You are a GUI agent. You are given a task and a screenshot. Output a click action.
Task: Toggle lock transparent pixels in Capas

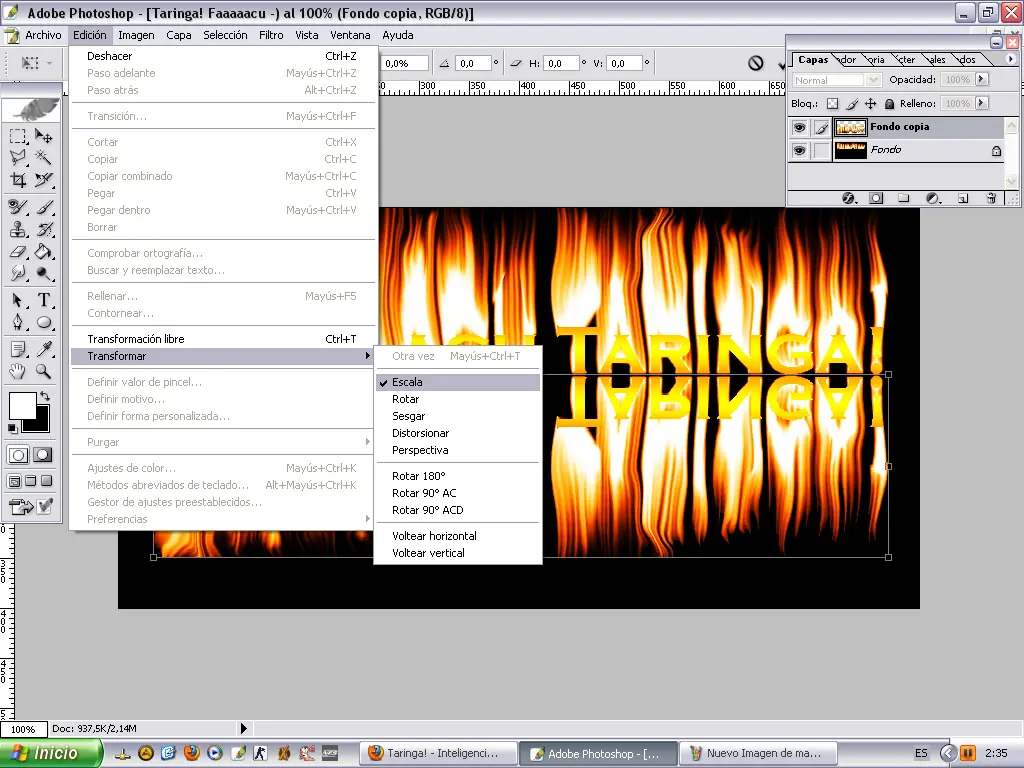click(833, 104)
